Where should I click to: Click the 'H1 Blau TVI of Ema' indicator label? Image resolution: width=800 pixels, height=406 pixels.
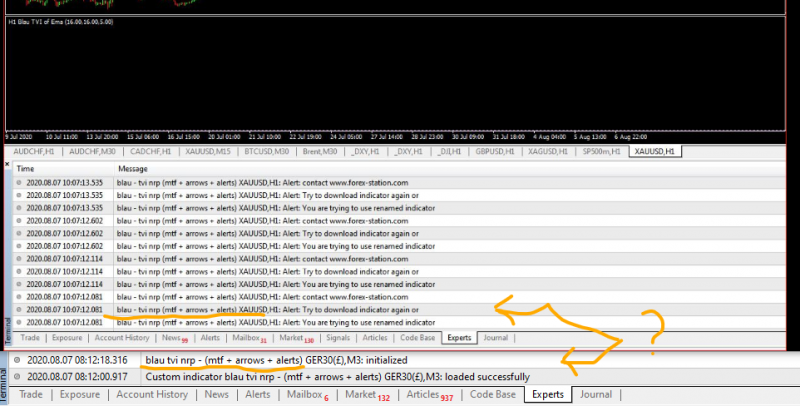coord(61,22)
